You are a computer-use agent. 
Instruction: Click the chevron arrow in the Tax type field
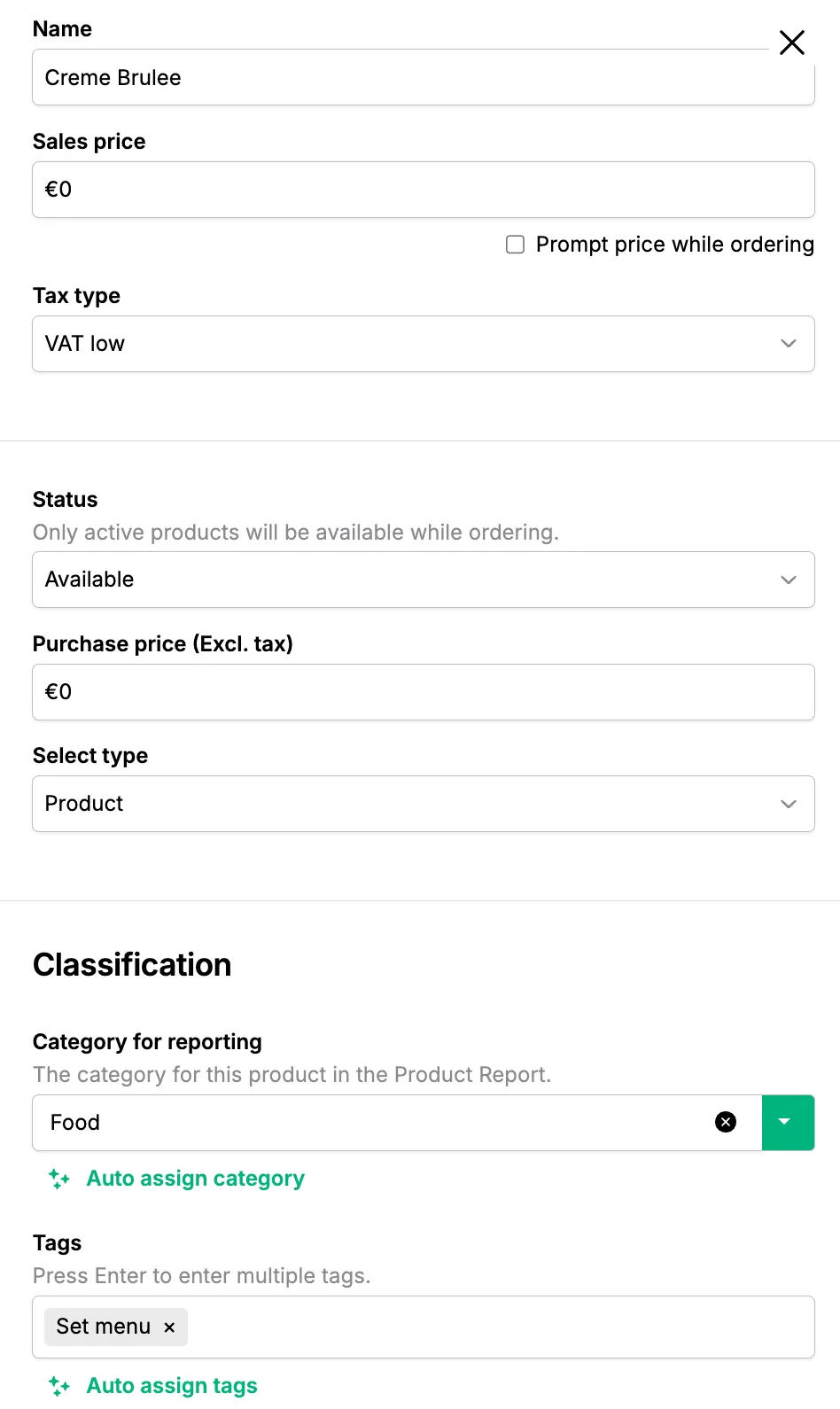tap(788, 344)
